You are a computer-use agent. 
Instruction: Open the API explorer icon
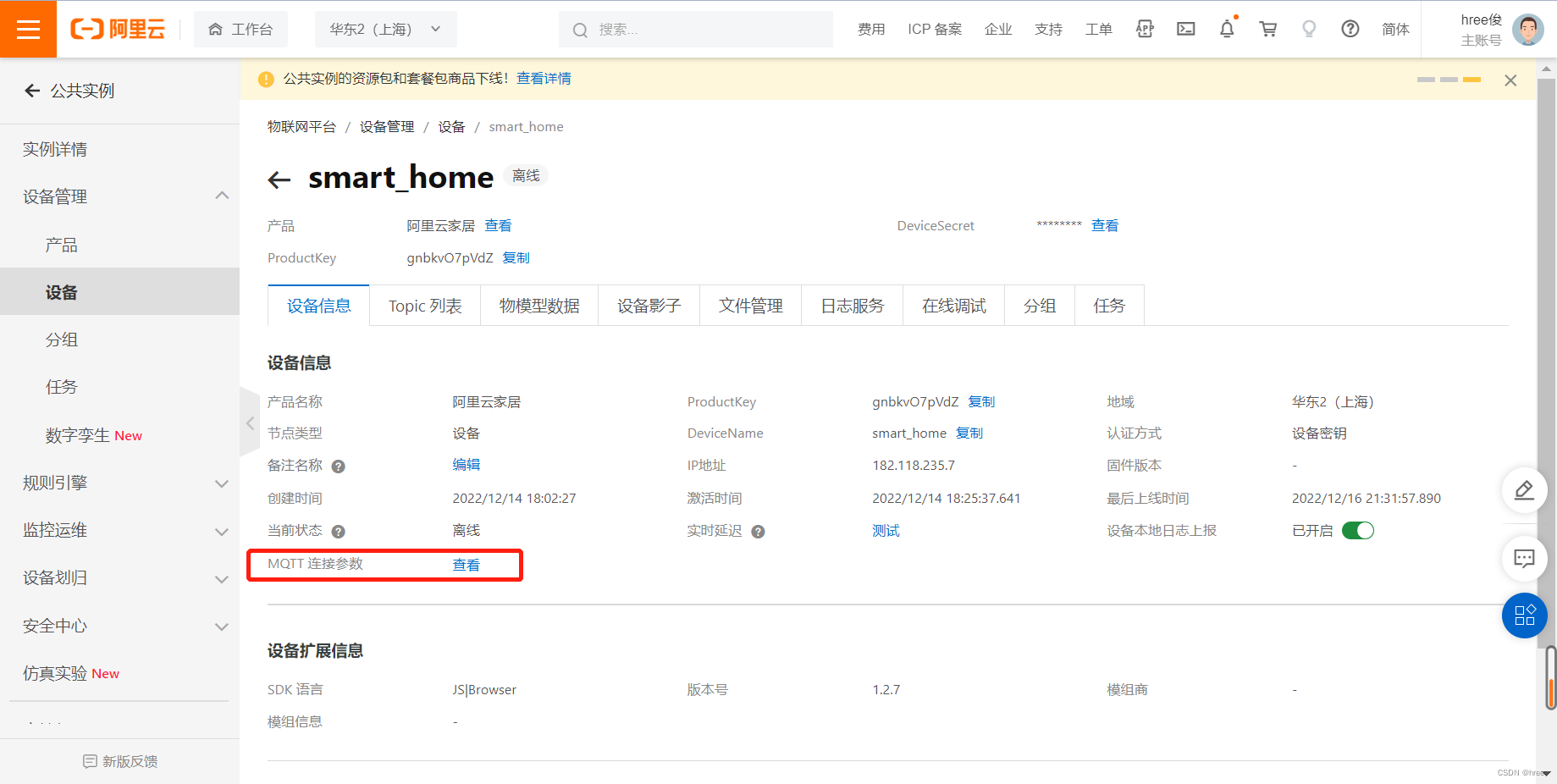point(1145,29)
